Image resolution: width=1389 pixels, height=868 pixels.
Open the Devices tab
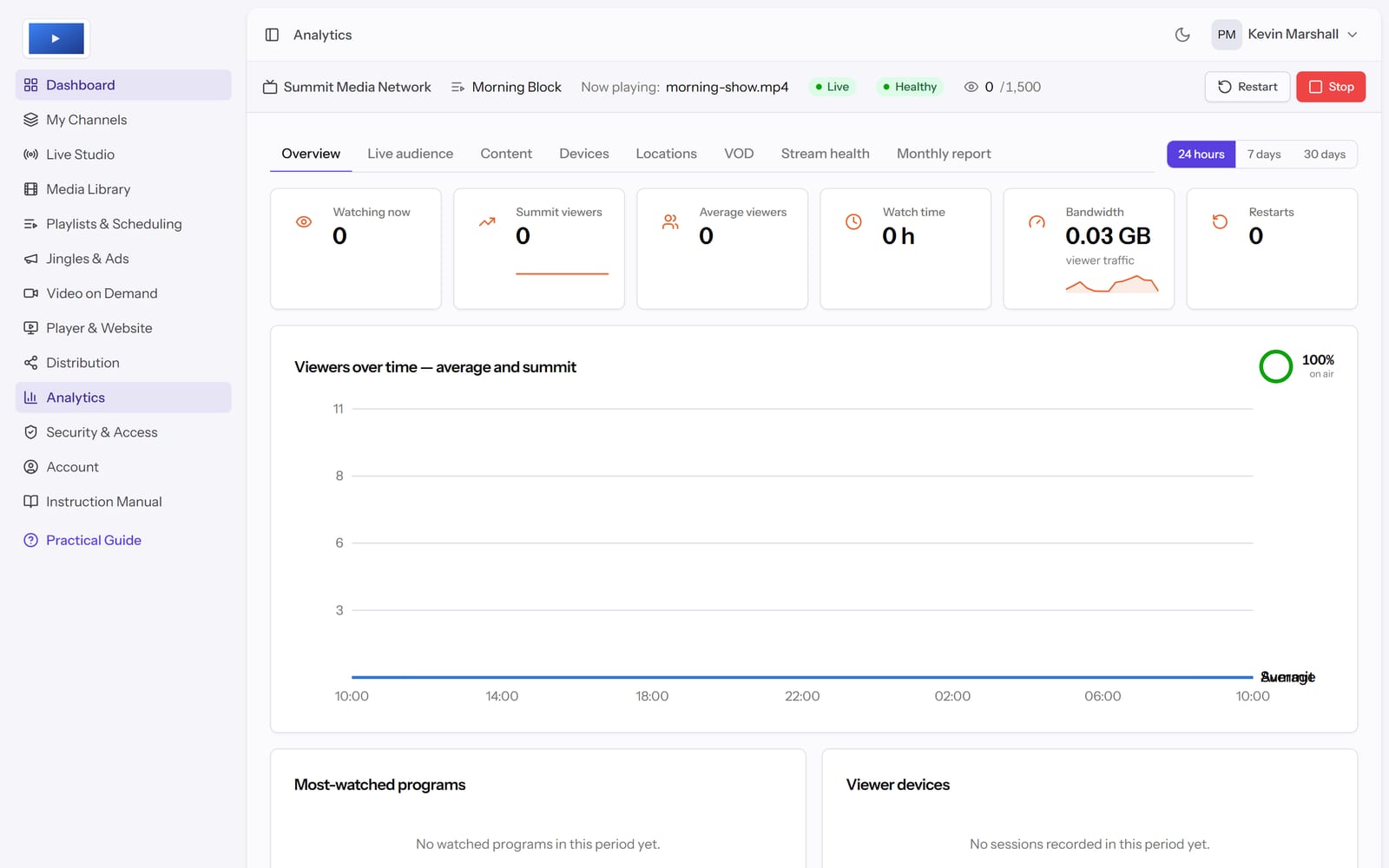584,154
